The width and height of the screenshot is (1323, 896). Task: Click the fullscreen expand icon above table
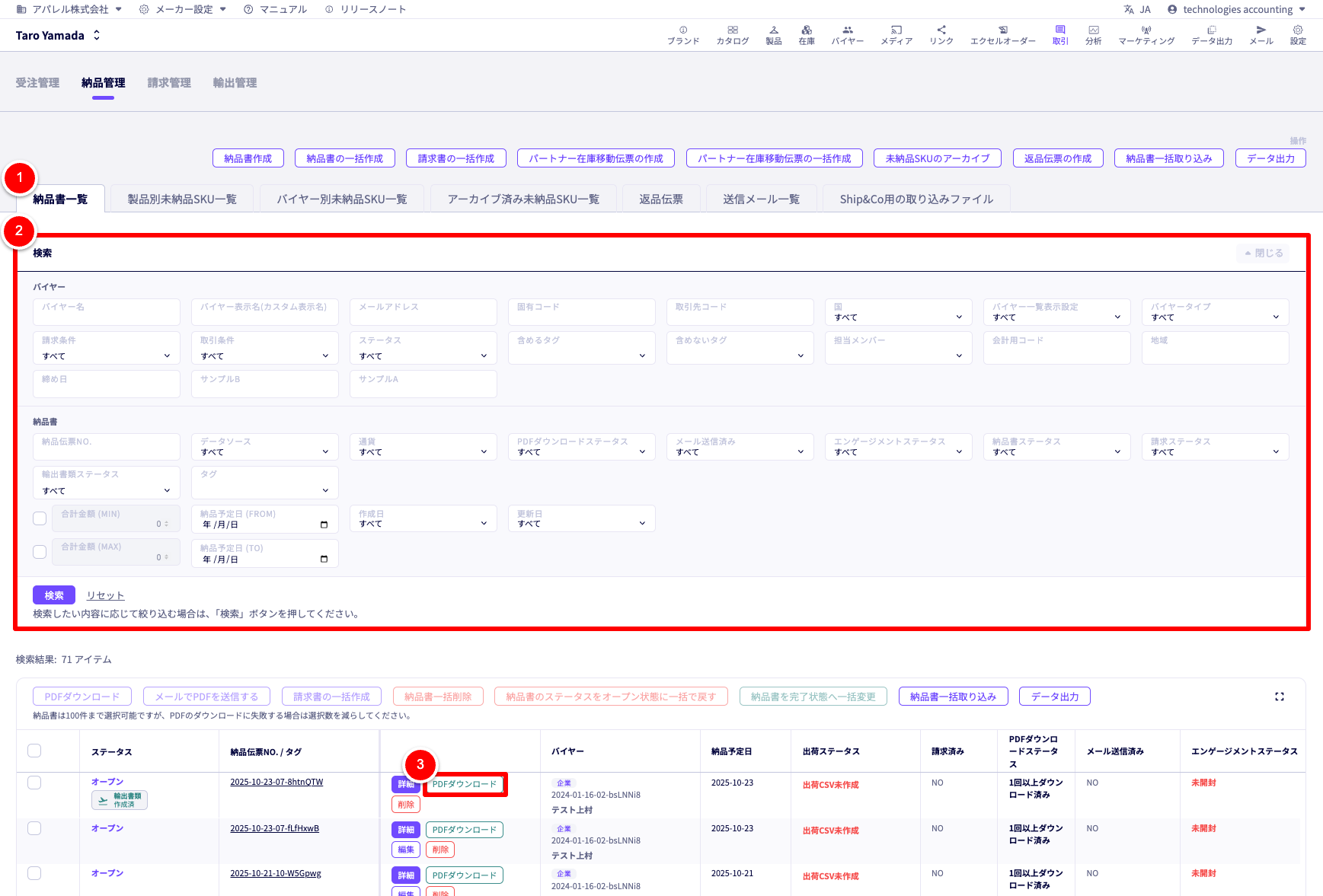click(x=1279, y=697)
